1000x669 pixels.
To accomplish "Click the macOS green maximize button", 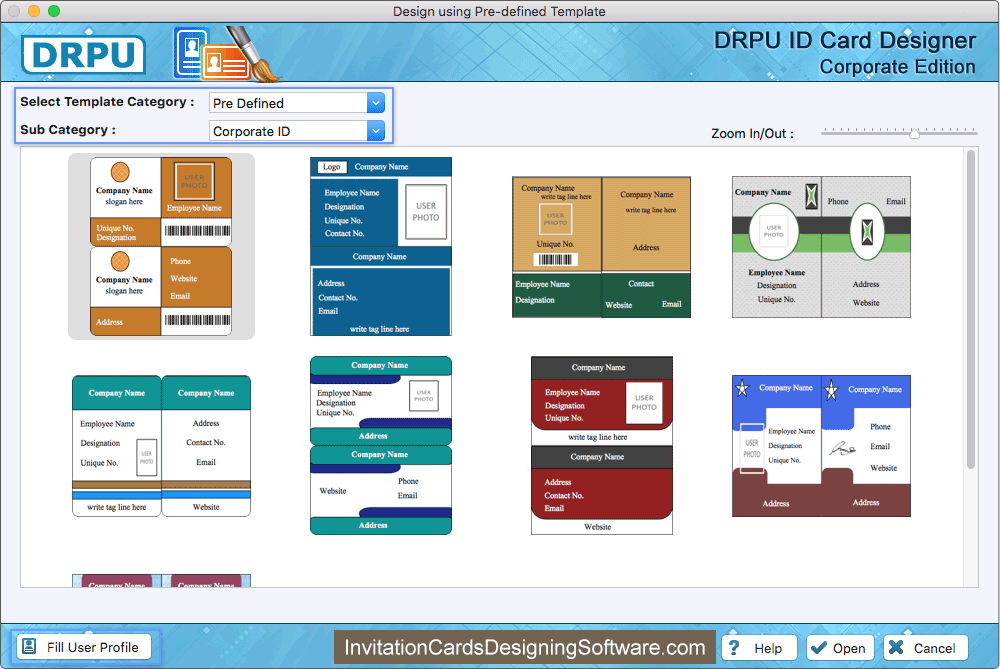I will click(x=54, y=11).
